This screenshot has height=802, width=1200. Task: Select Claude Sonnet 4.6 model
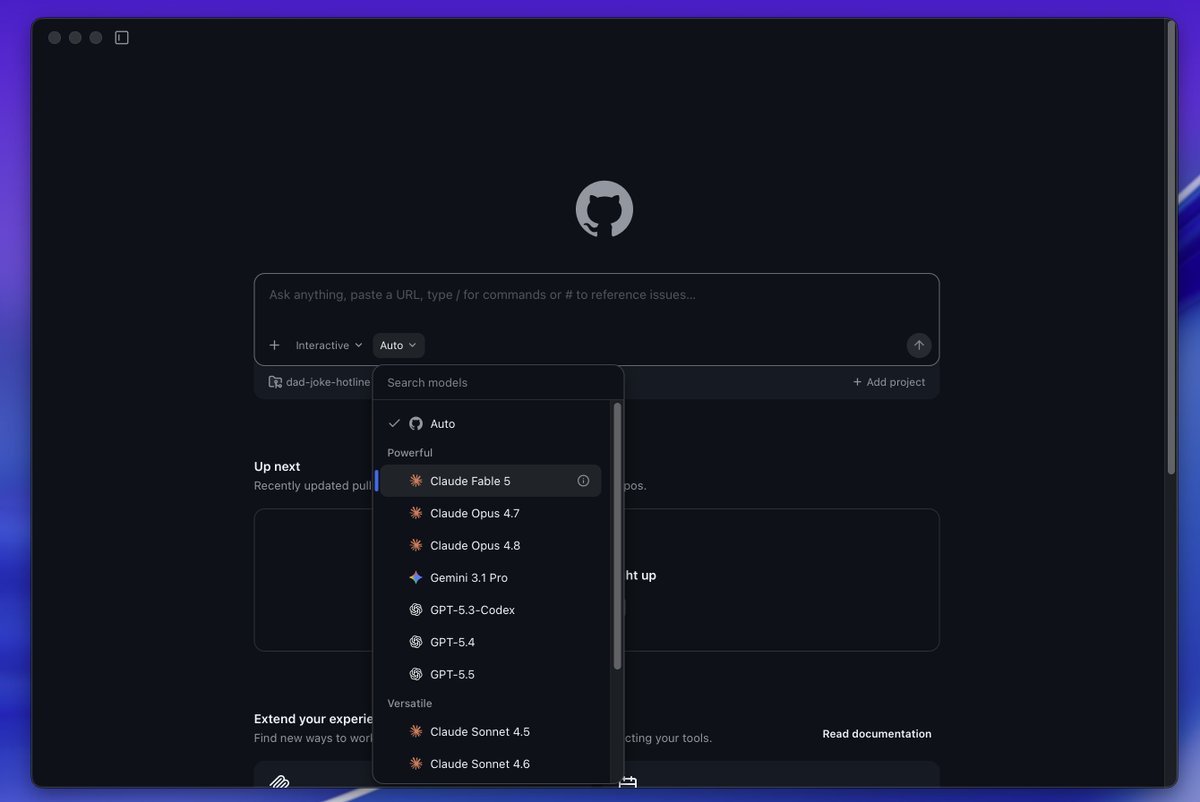(491, 763)
